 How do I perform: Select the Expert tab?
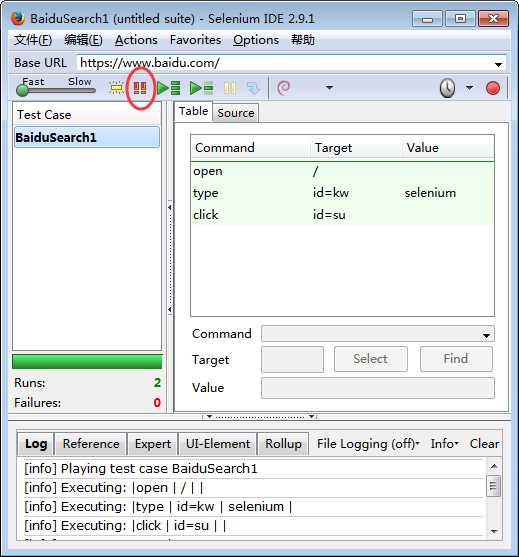tap(152, 444)
